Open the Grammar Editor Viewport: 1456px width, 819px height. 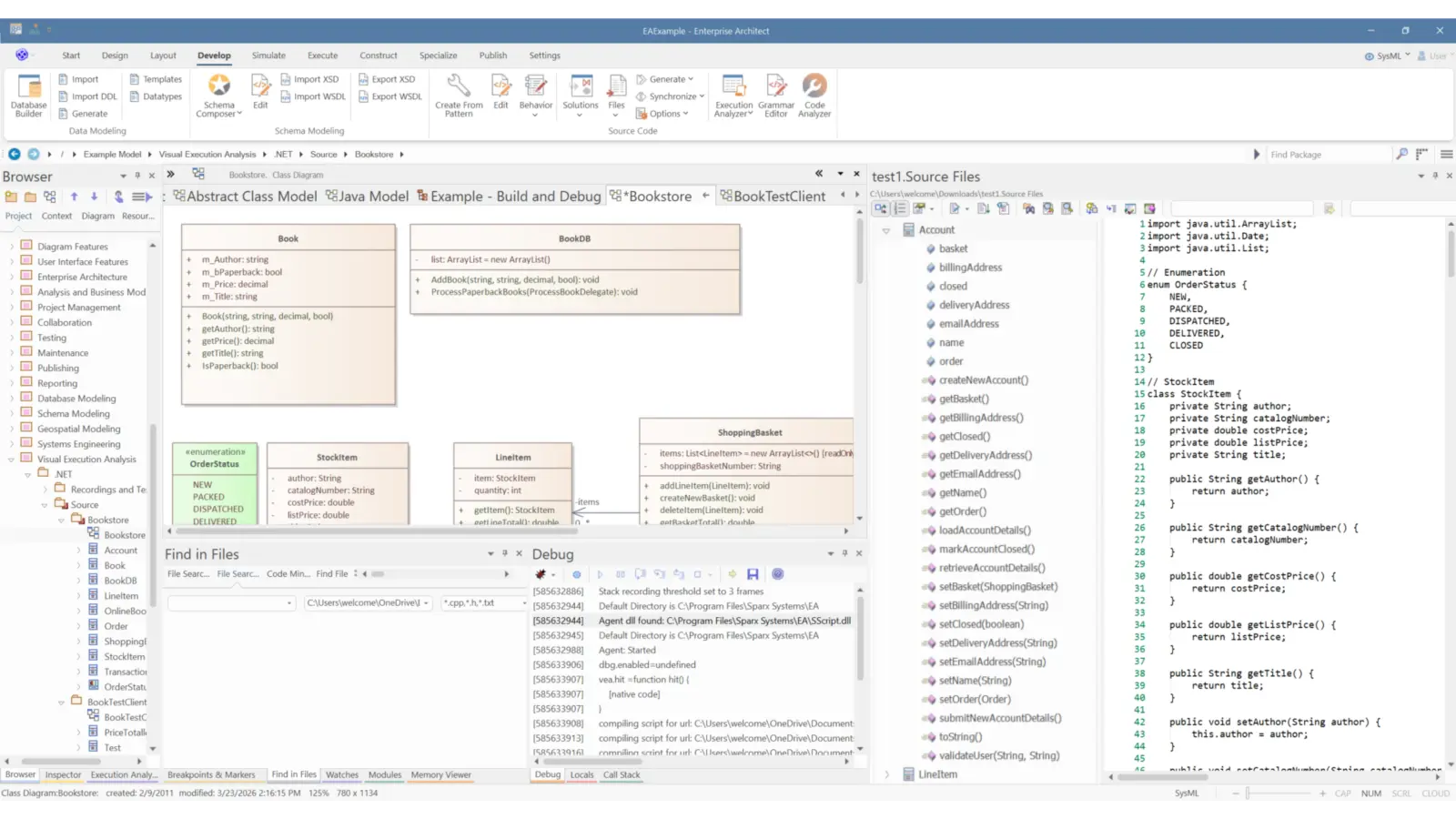[x=776, y=96]
